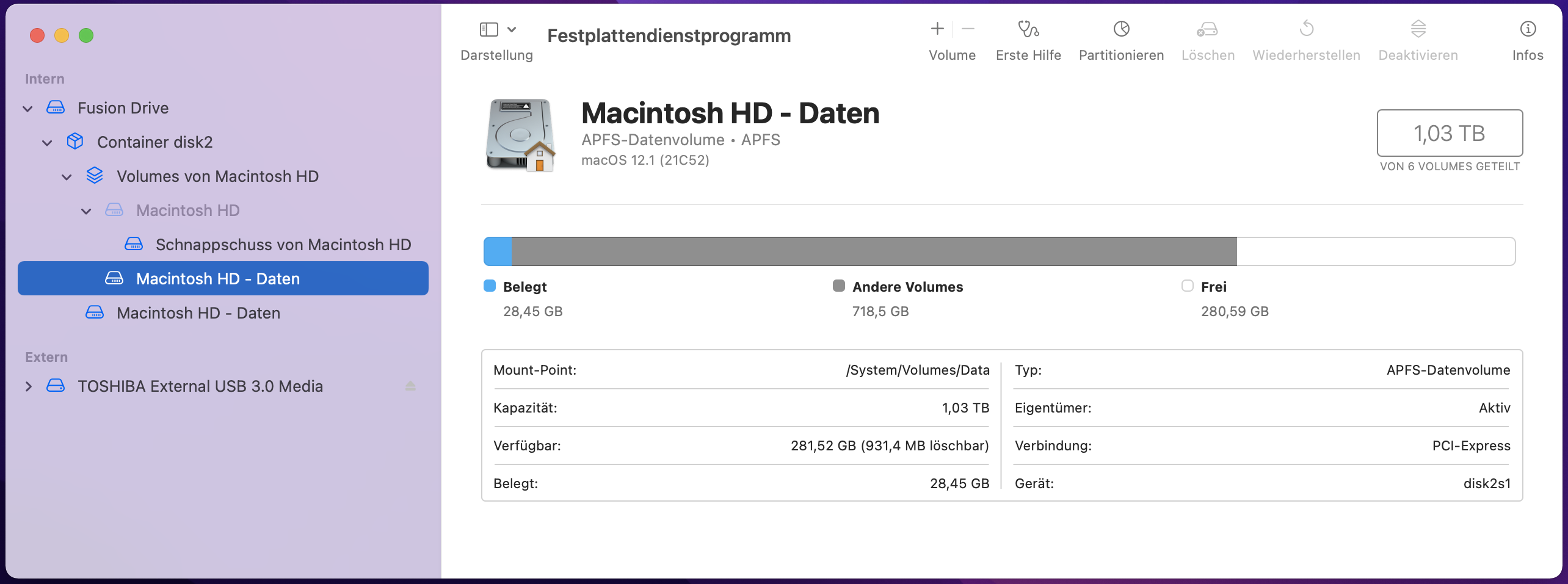Image resolution: width=1568 pixels, height=584 pixels.
Task: Eject the TOSHIBA External USB drive
Action: coord(410,386)
